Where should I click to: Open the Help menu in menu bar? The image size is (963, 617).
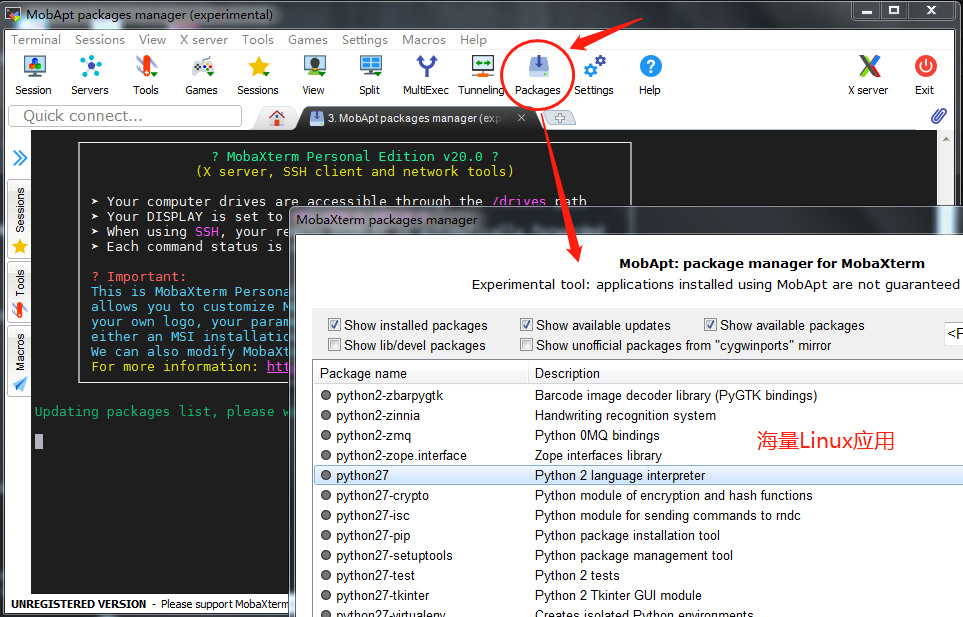click(473, 40)
